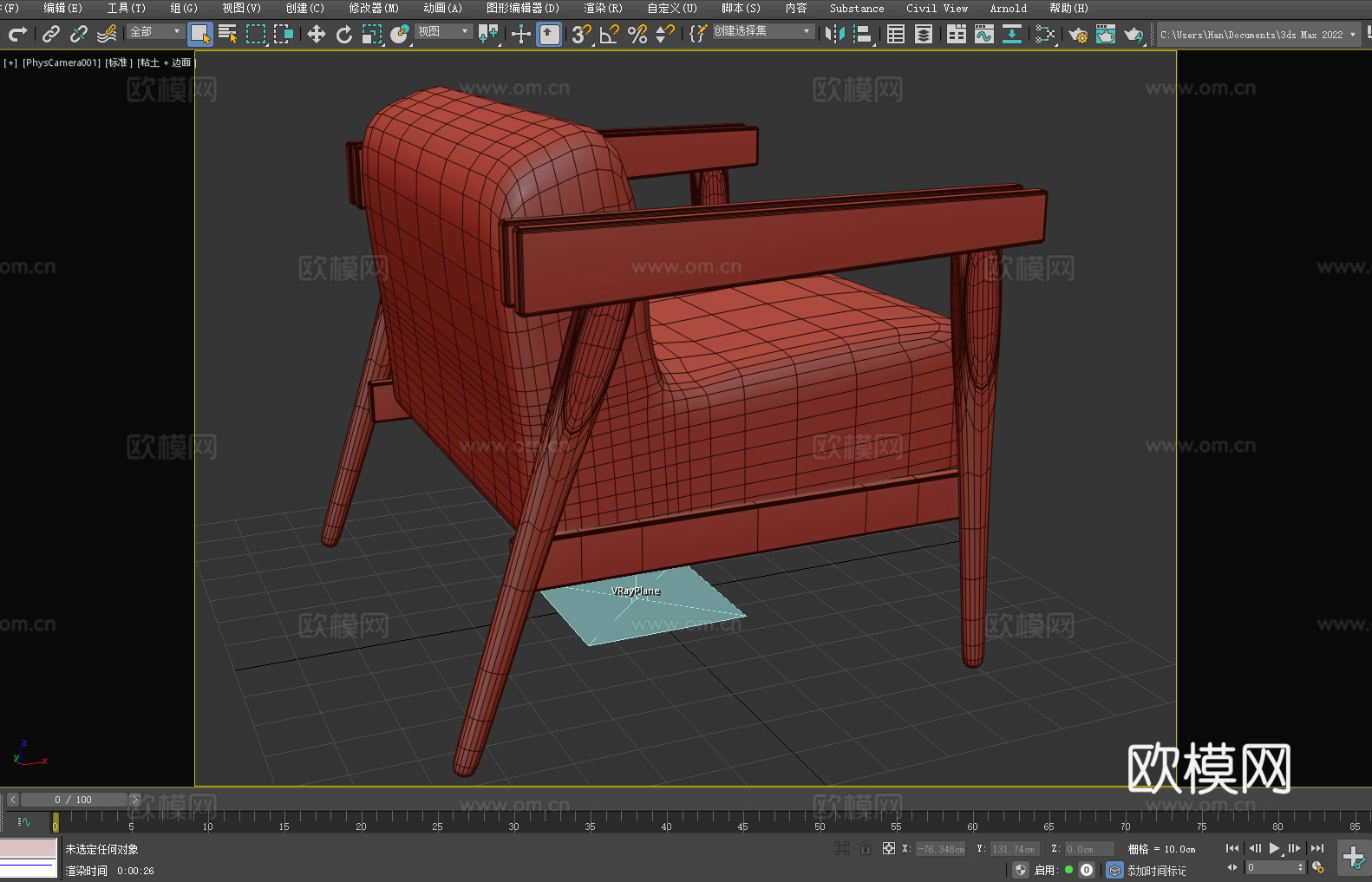This screenshot has width=1372, height=882.
Task: Step time slider back with left arrow
Action: click(x=13, y=800)
